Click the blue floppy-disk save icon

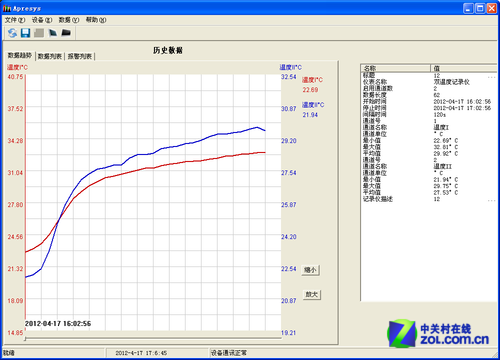pos(25,33)
